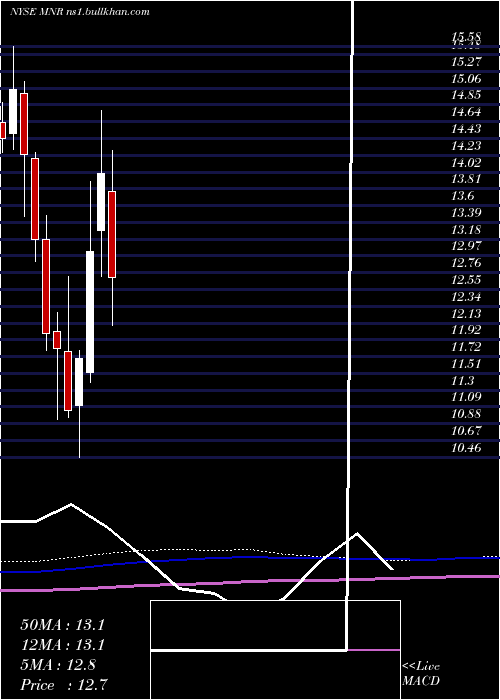Click the long red candlestick ending near 11.92
This screenshot has width=500, height=700.
(x=46, y=286)
